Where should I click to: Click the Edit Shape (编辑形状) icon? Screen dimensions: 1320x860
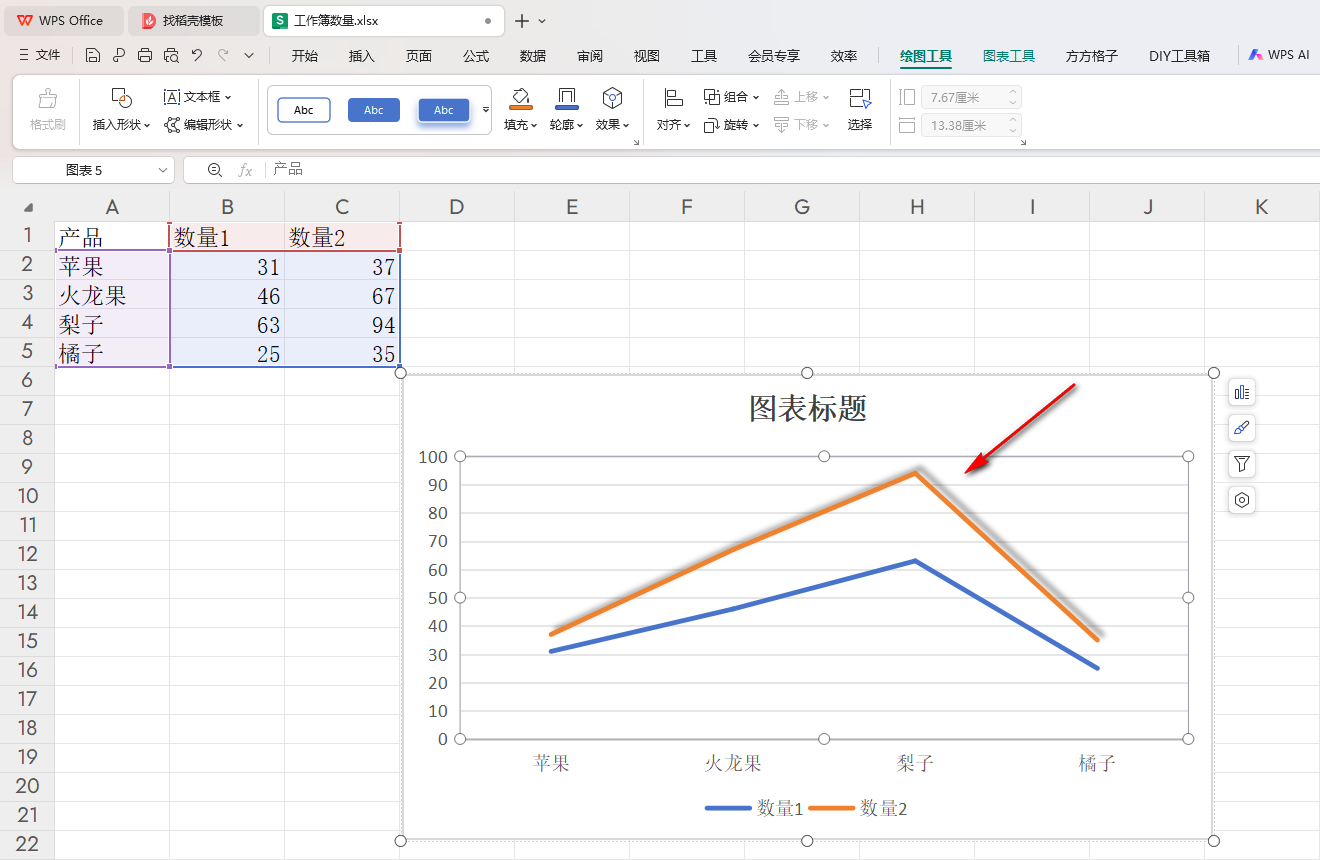[172, 125]
